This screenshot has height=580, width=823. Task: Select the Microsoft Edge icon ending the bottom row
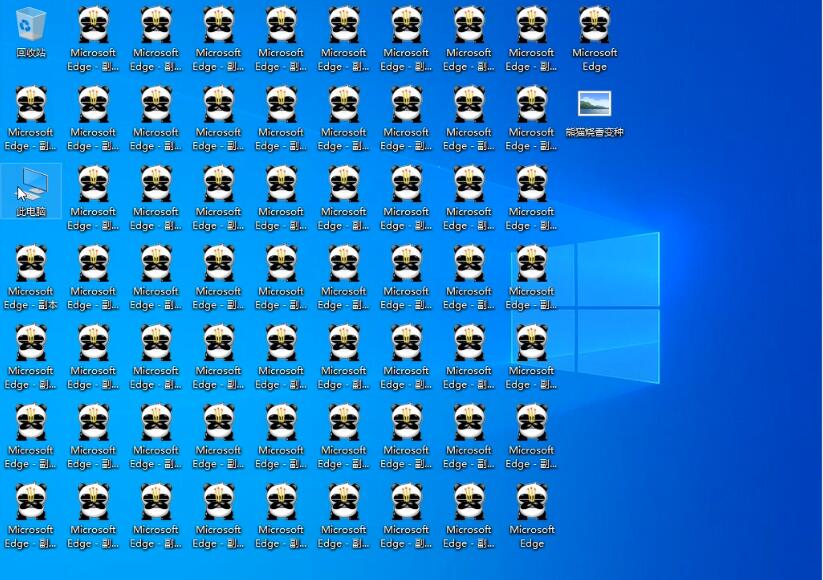click(532, 516)
